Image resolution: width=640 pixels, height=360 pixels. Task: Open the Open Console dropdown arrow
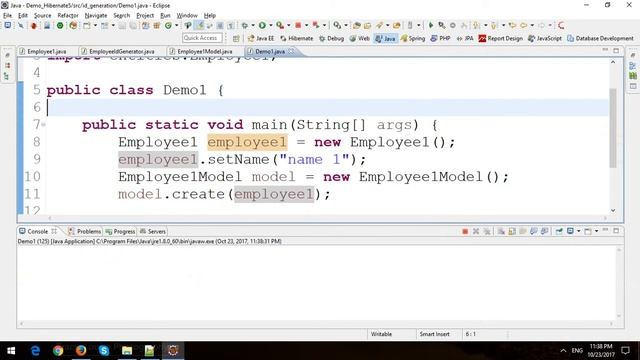click(x=596, y=231)
